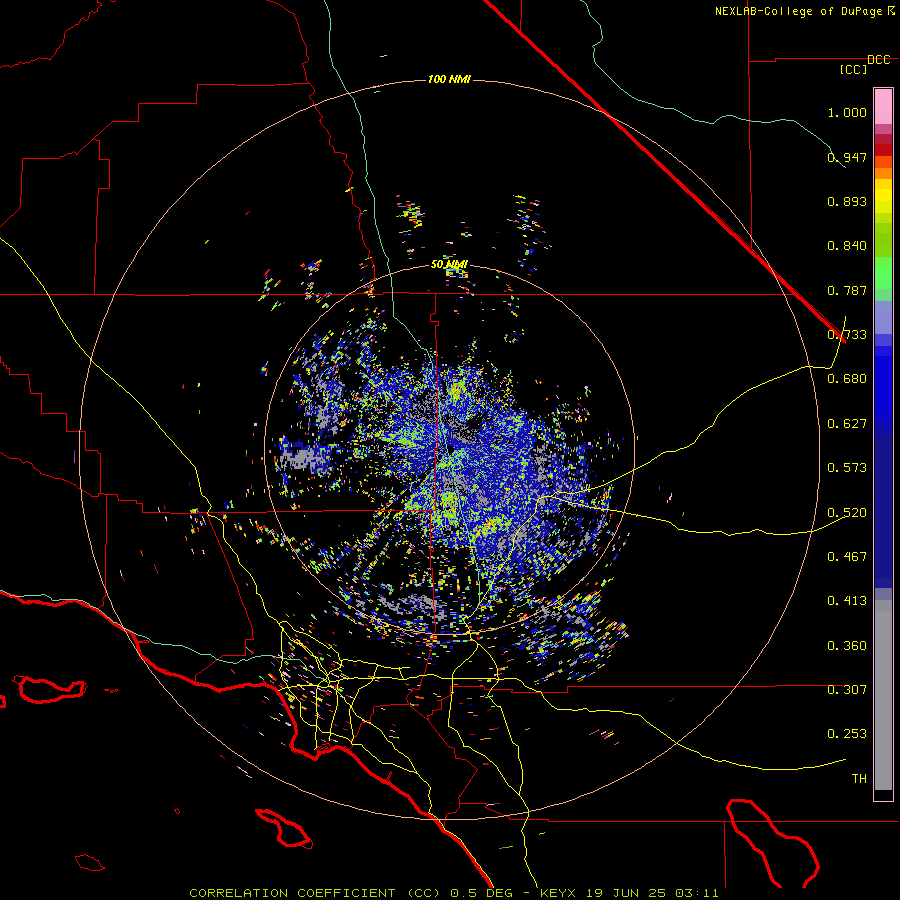Click the 0.787 legend value

pos(847,290)
